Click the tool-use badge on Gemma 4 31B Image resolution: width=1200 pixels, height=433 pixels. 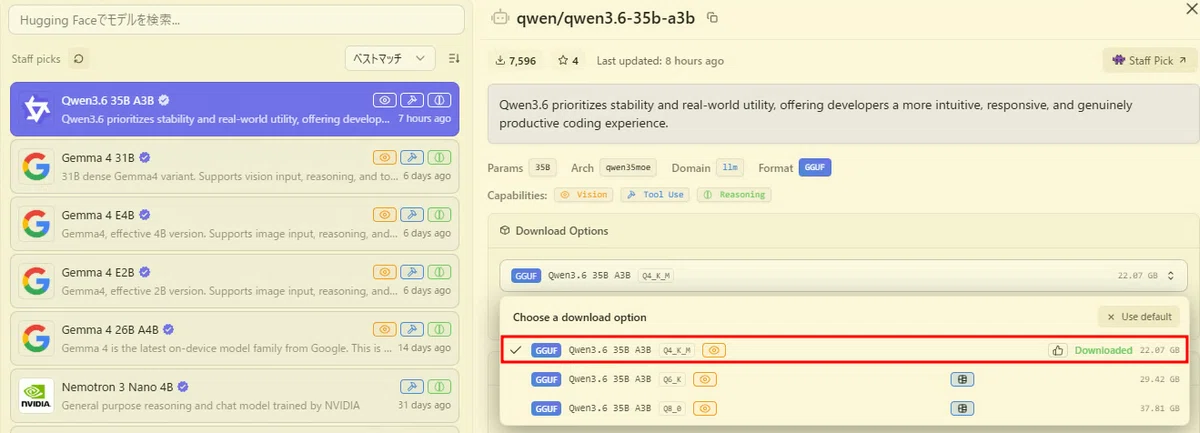pyautogui.click(x=412, y=157)
